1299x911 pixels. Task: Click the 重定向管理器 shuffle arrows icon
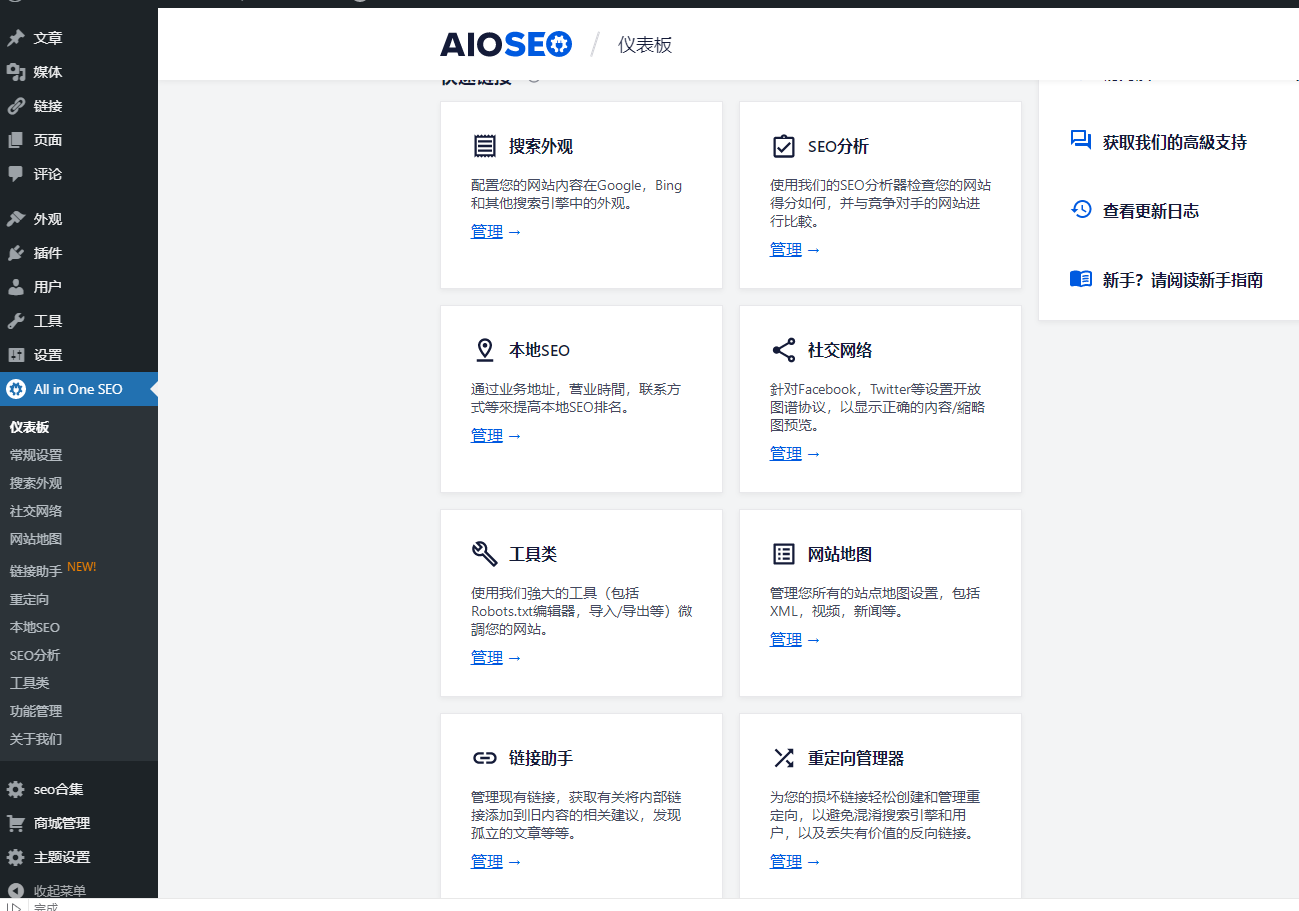784,758
